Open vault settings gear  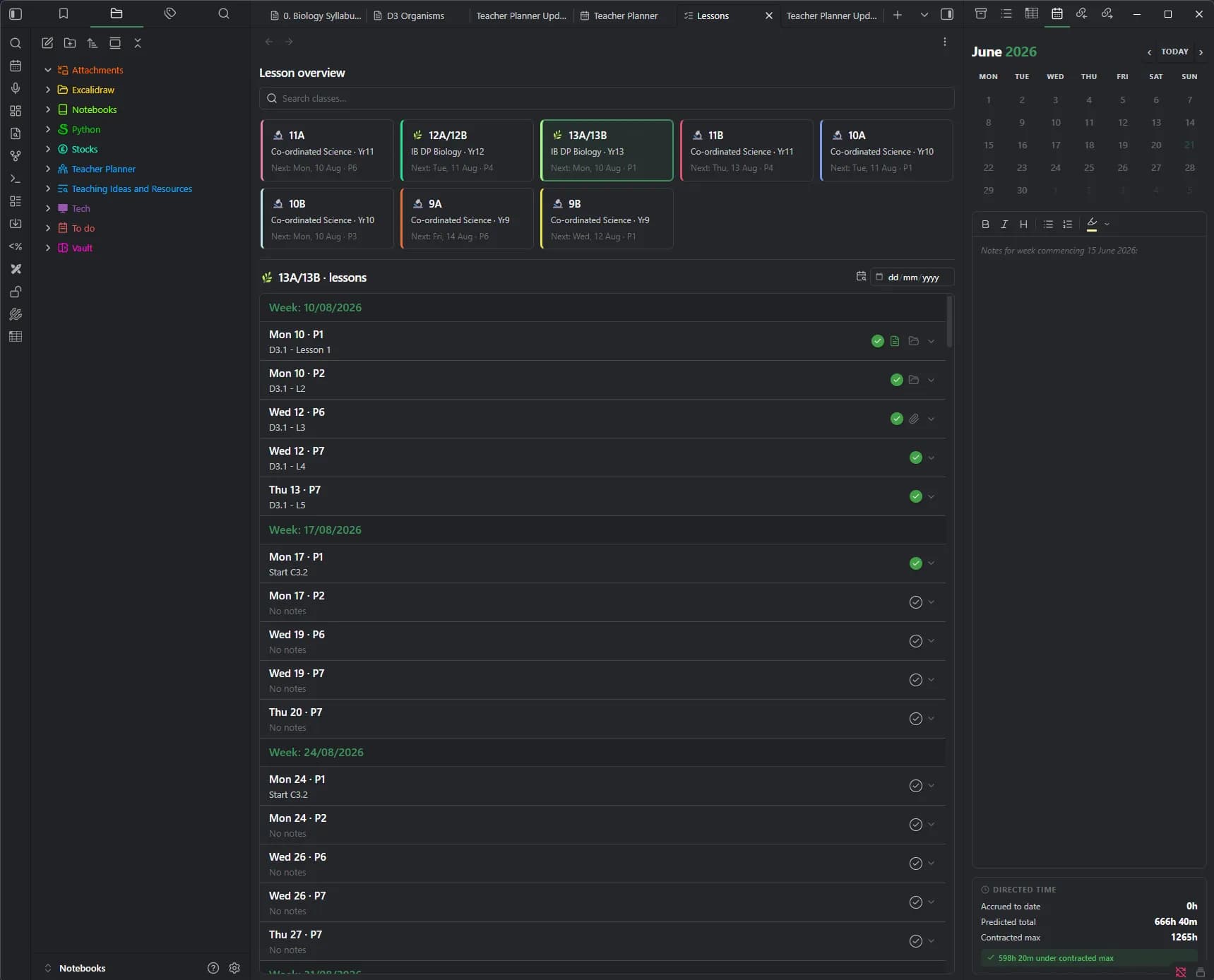click(x=234, y=968)
